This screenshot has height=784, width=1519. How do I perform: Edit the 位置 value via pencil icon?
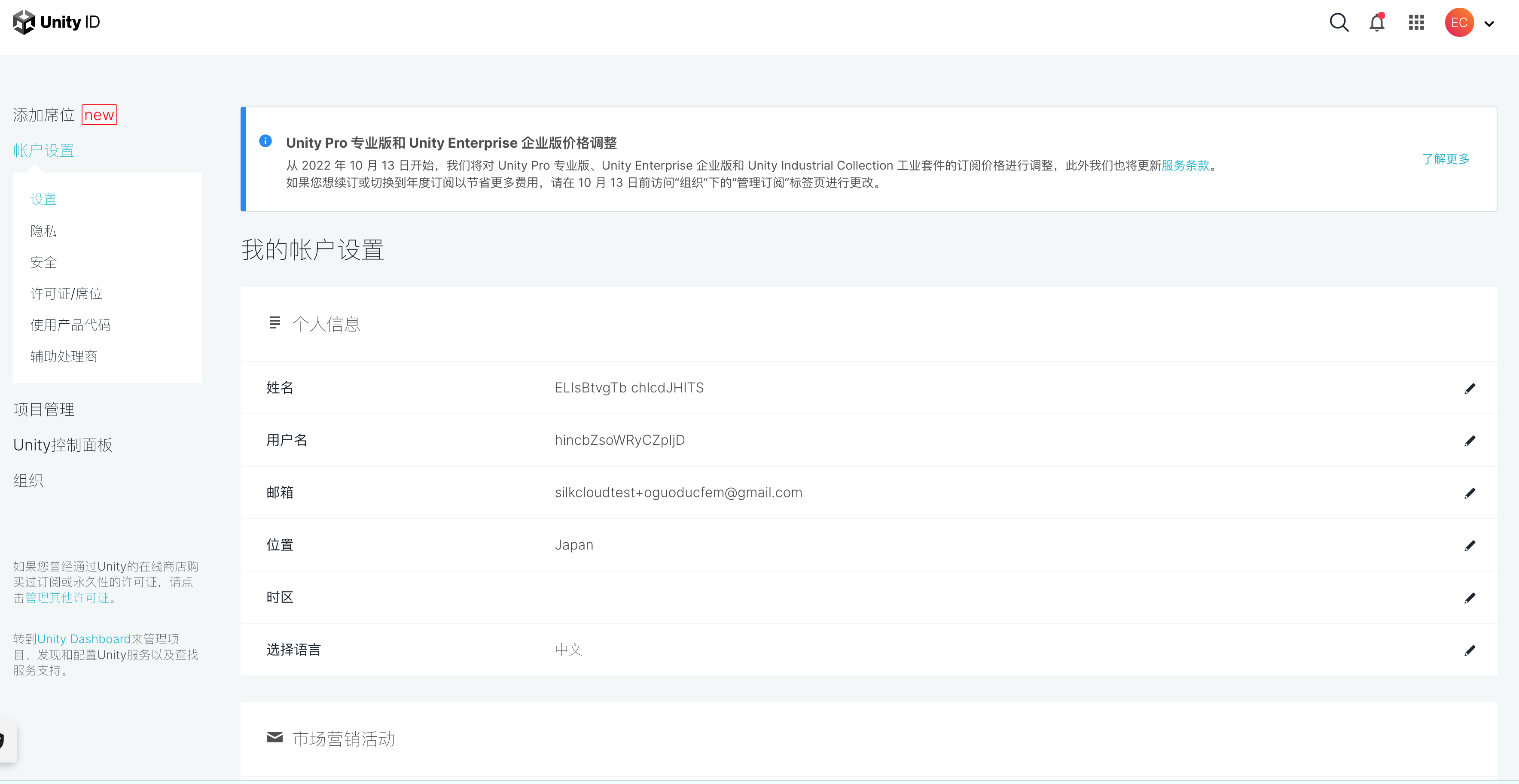(1470, 545)
